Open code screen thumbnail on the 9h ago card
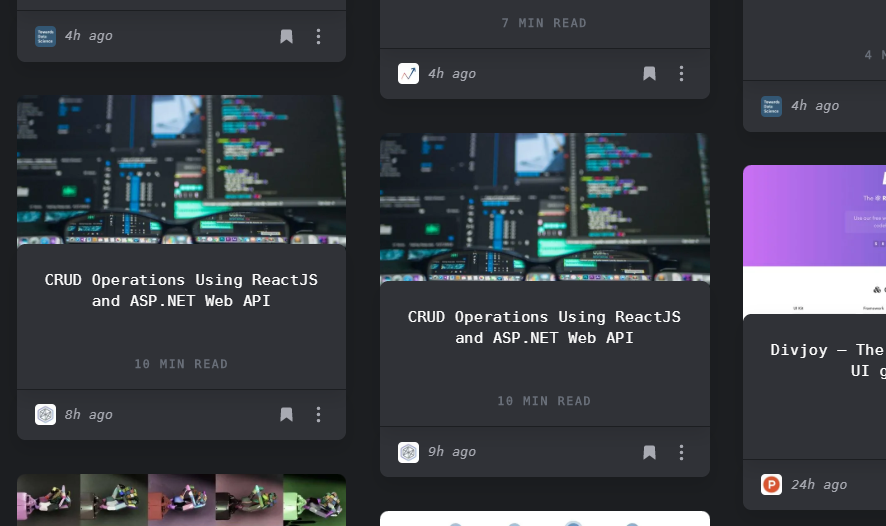The width and height of the screenshot is (886, 526). pyautogui.click(x=545, y=207)
